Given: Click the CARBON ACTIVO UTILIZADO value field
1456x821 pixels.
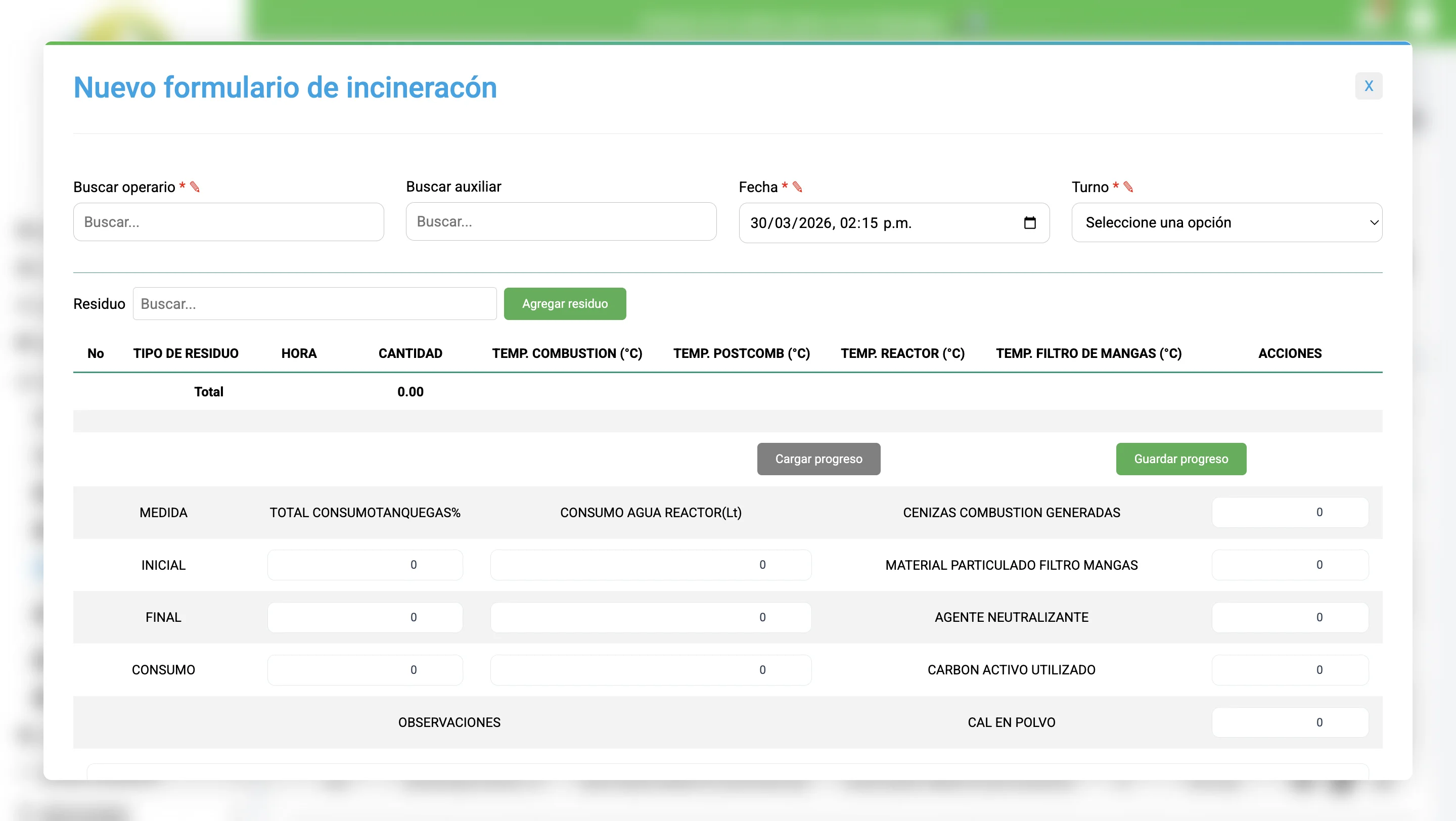Looking at the screenshot, I should click(1290, 669).
